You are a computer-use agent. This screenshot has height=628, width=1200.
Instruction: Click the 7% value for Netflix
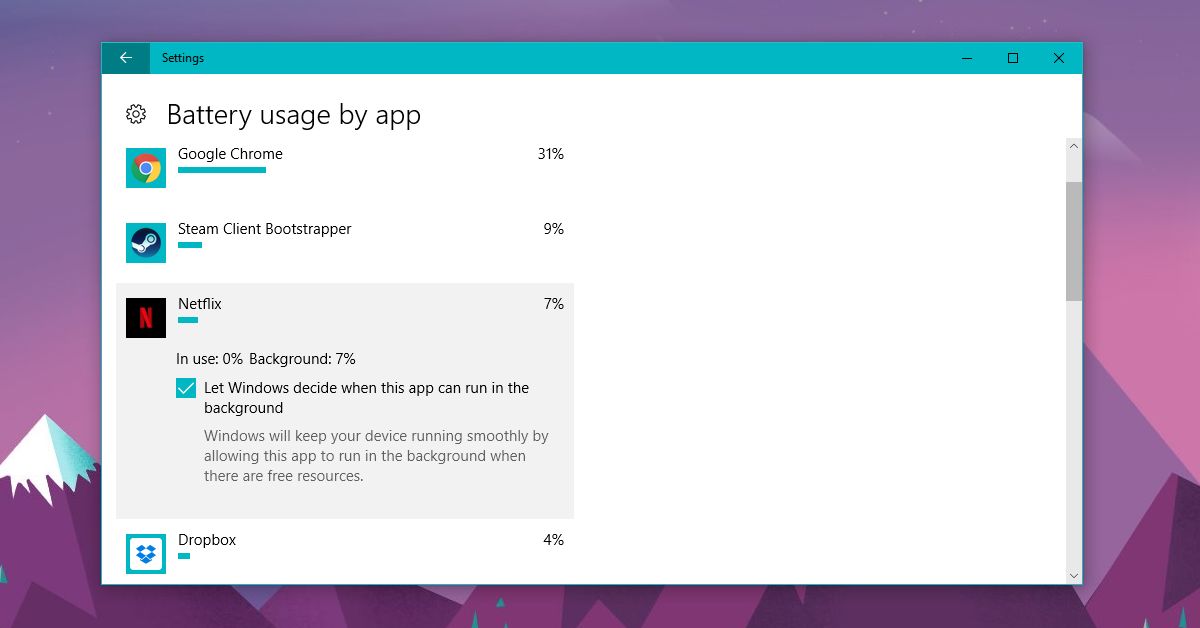pos(554,304)
